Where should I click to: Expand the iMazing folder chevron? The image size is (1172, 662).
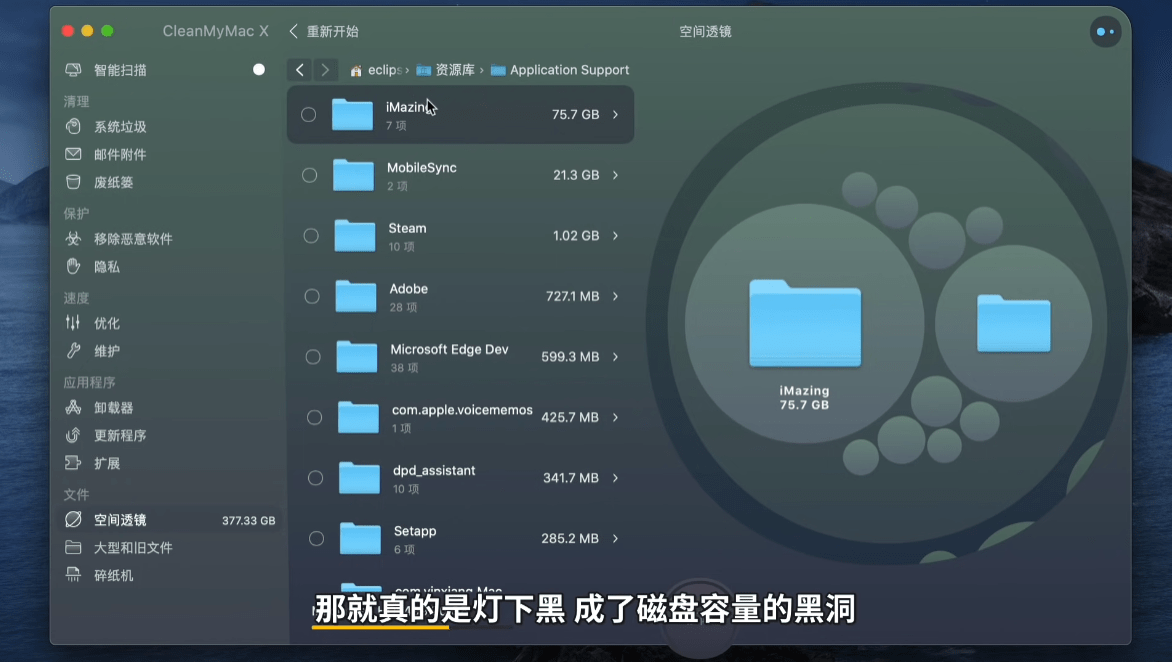pos(616,114)
